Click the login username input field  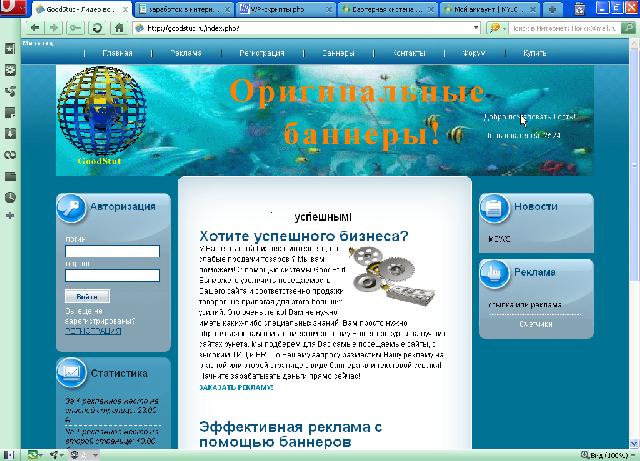(x=98, y=252)
